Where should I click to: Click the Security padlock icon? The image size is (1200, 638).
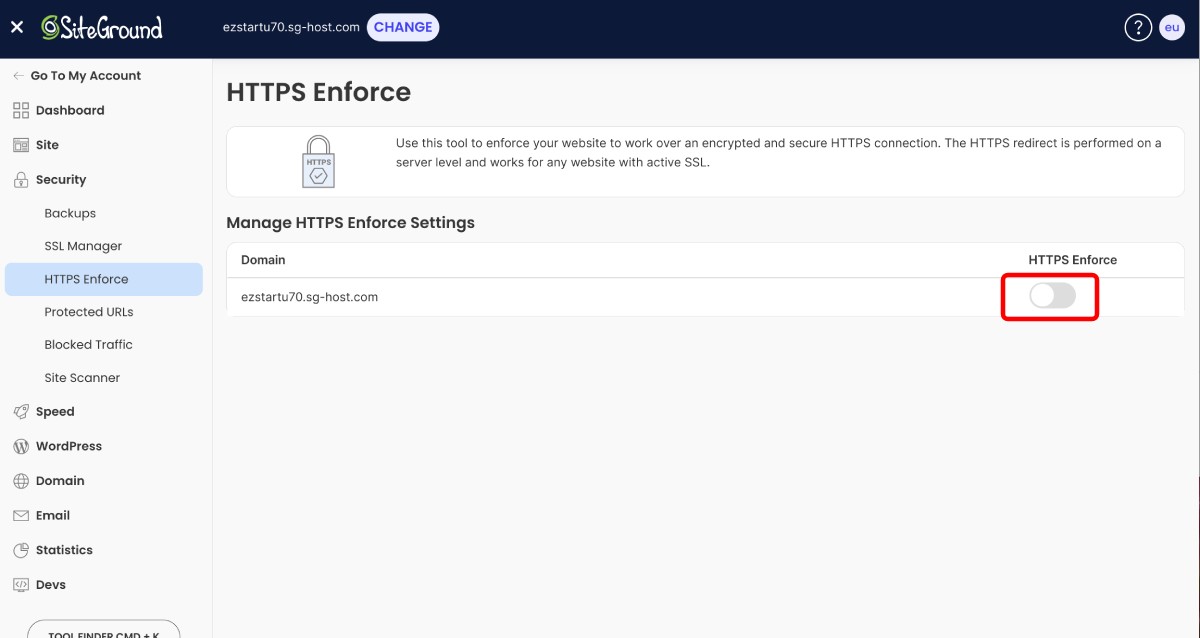[20, 179]
